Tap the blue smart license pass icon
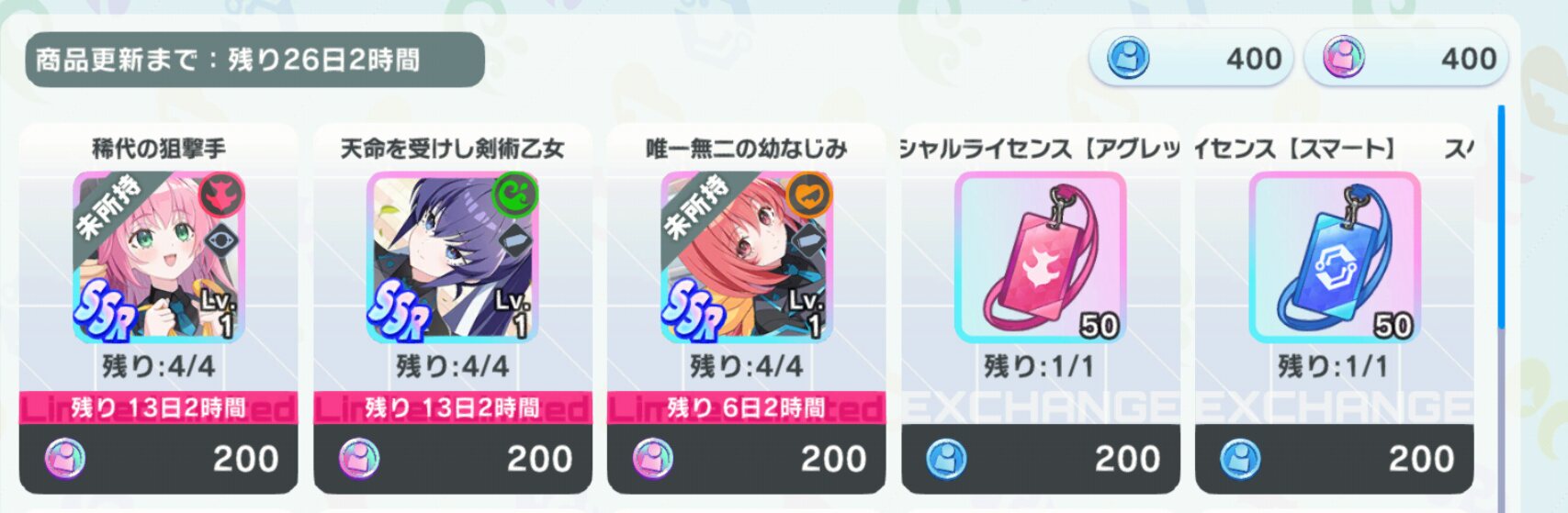Screen dimensions: 1568x513 coord(1335,257)
